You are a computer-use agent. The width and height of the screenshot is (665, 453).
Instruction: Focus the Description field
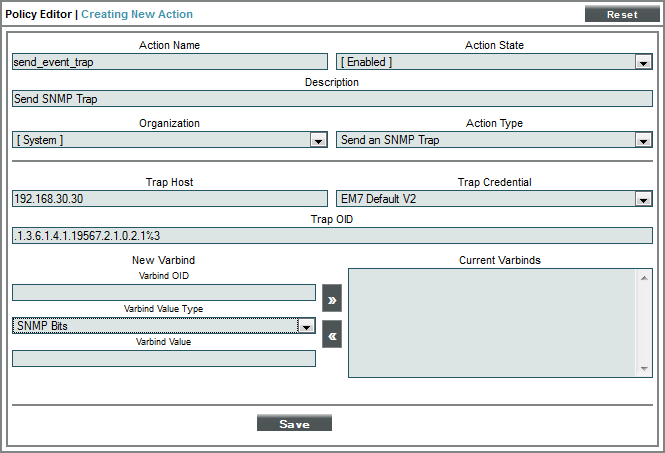[x=332, y=99]
